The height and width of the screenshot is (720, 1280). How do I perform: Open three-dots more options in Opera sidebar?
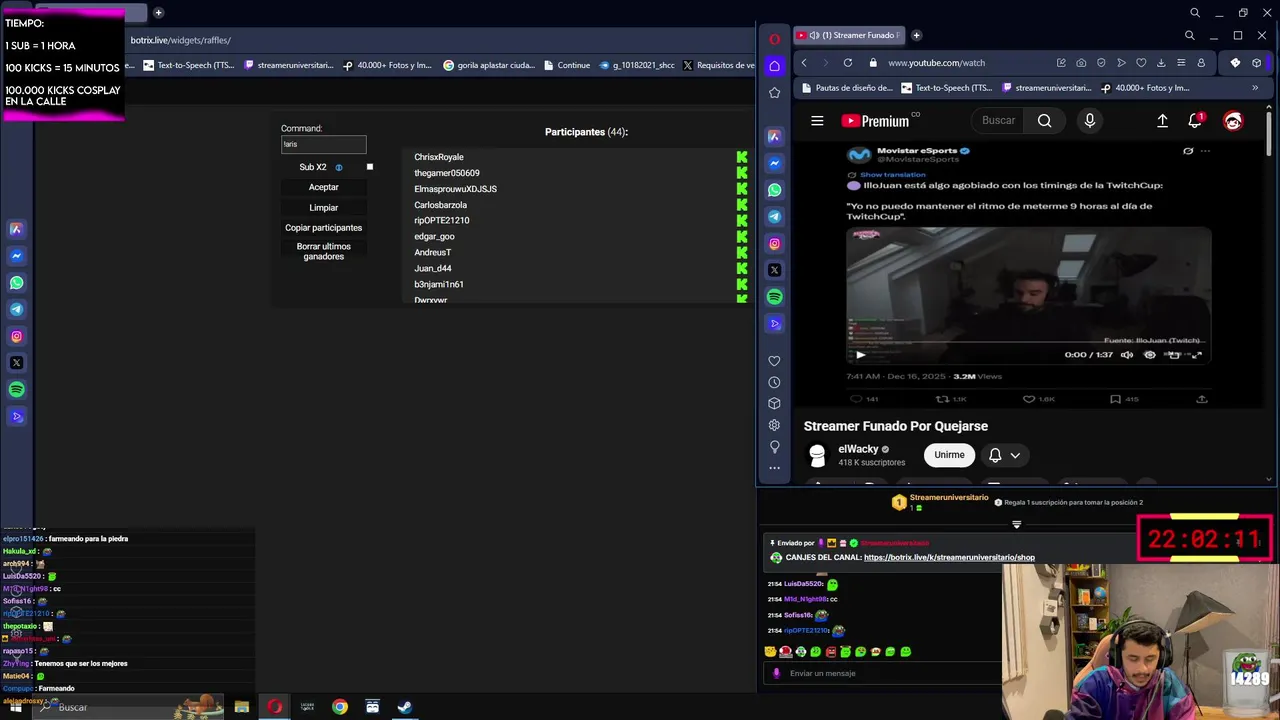[774, 468]
